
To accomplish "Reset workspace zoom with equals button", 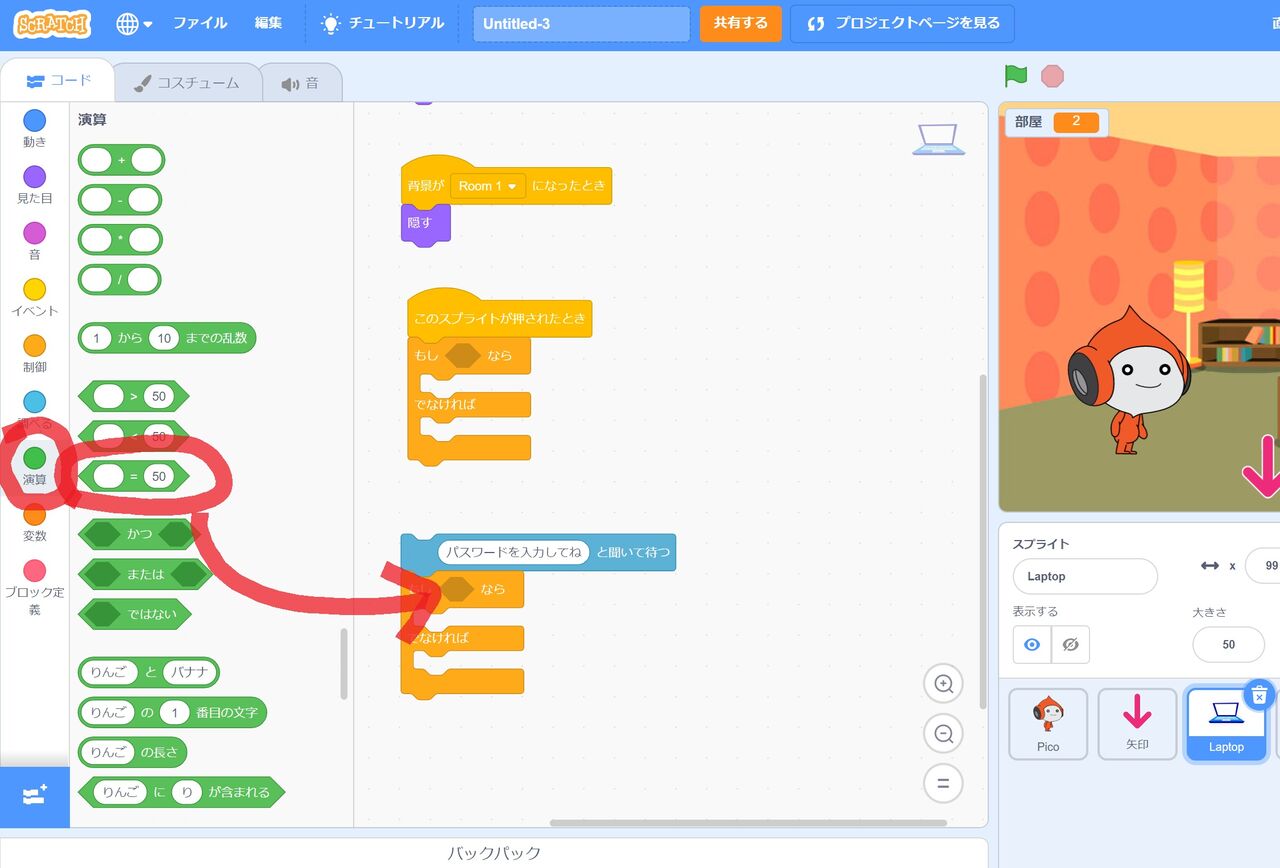I will [943, 782].
